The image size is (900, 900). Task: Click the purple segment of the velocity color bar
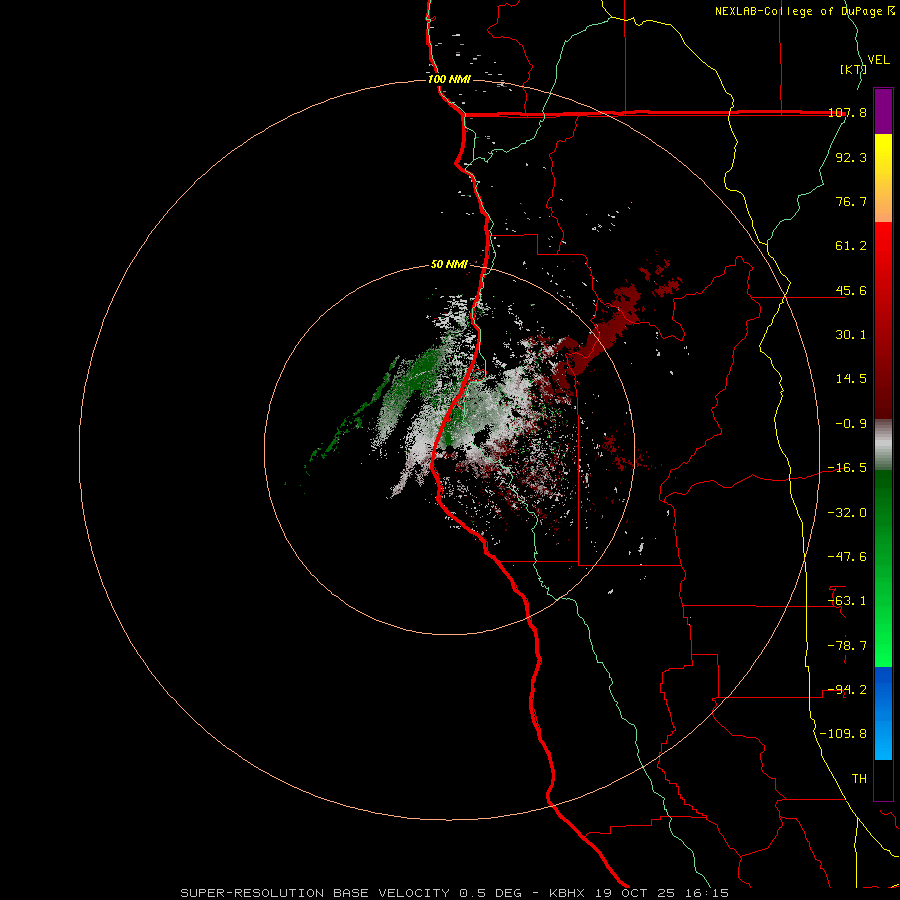tap(883, 111)
